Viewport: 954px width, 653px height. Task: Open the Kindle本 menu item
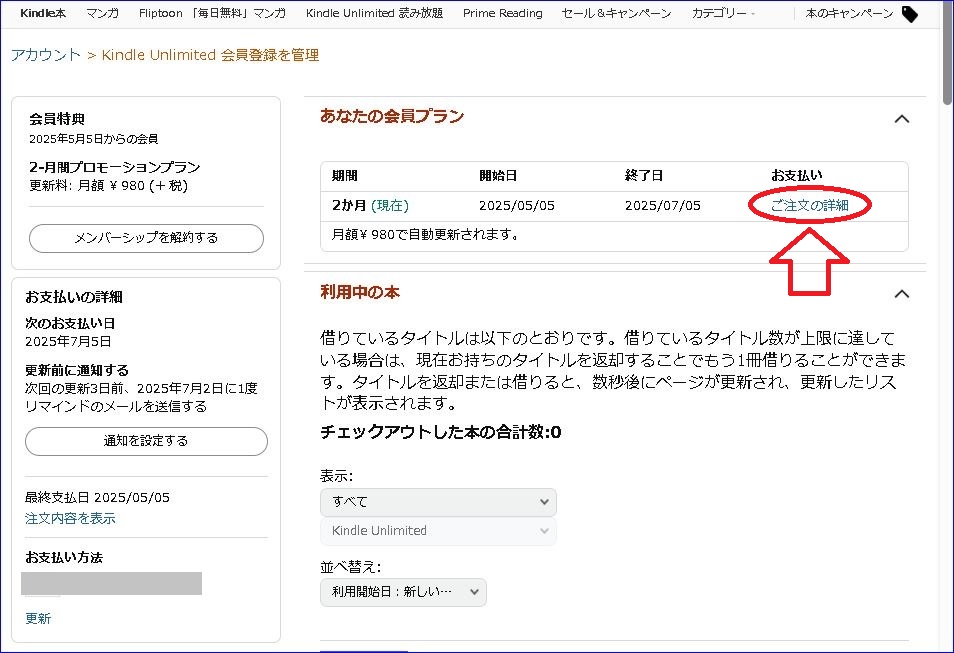(43, 13)
